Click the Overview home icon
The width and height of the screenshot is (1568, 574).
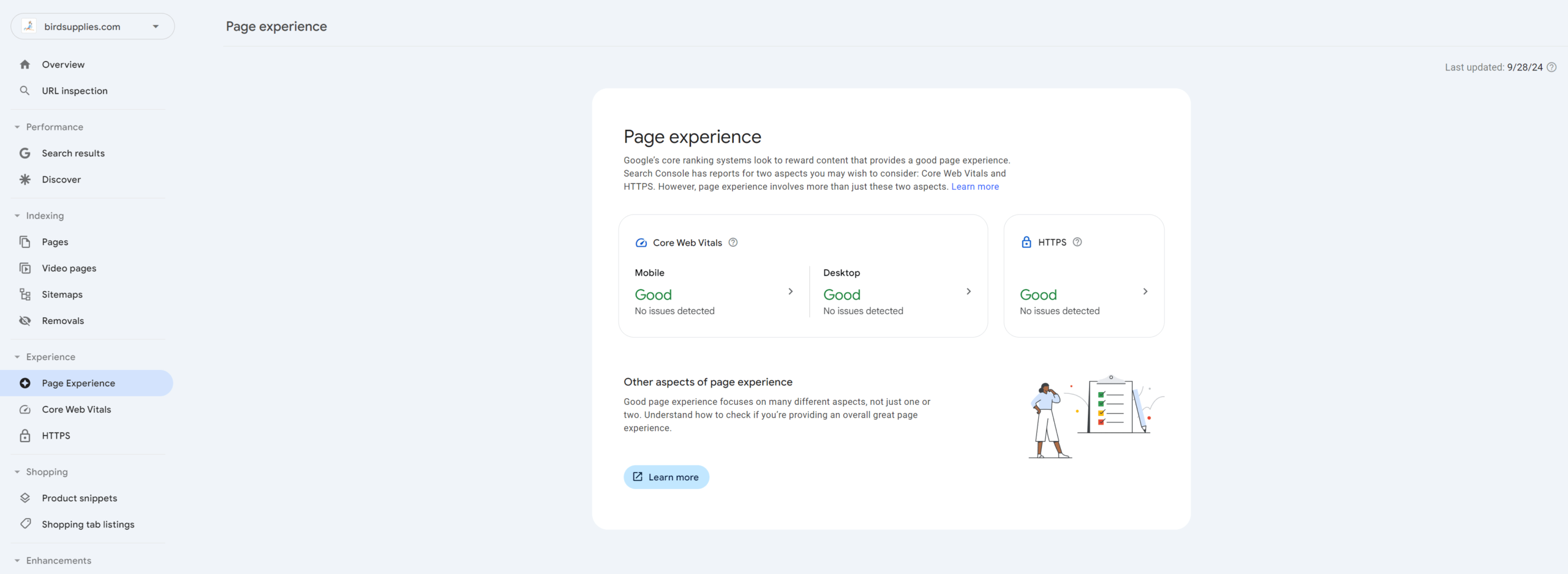tap(24, 65)
